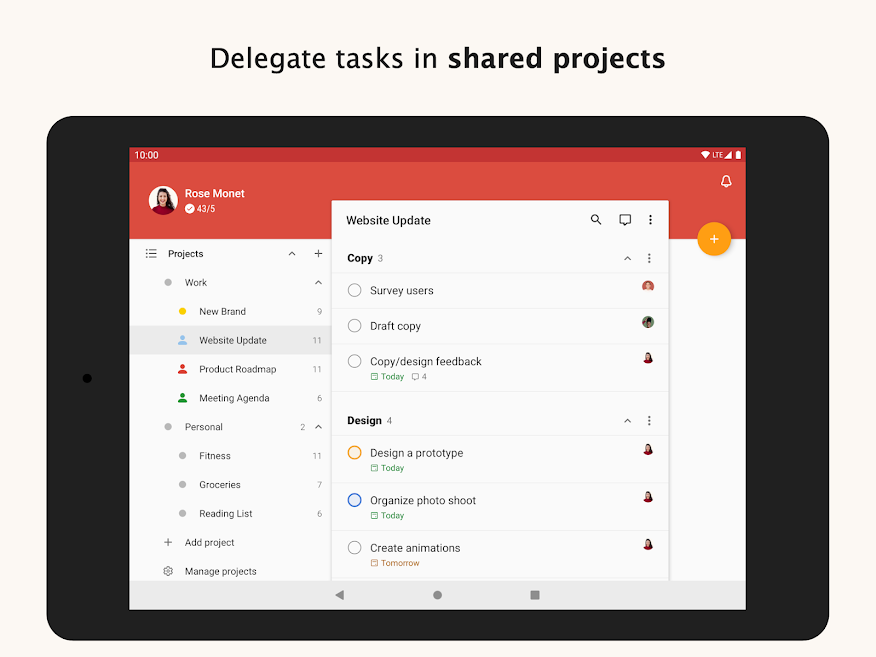
Task: Open Website Update three-dot overflow menu
Action: tap(650, 220)
